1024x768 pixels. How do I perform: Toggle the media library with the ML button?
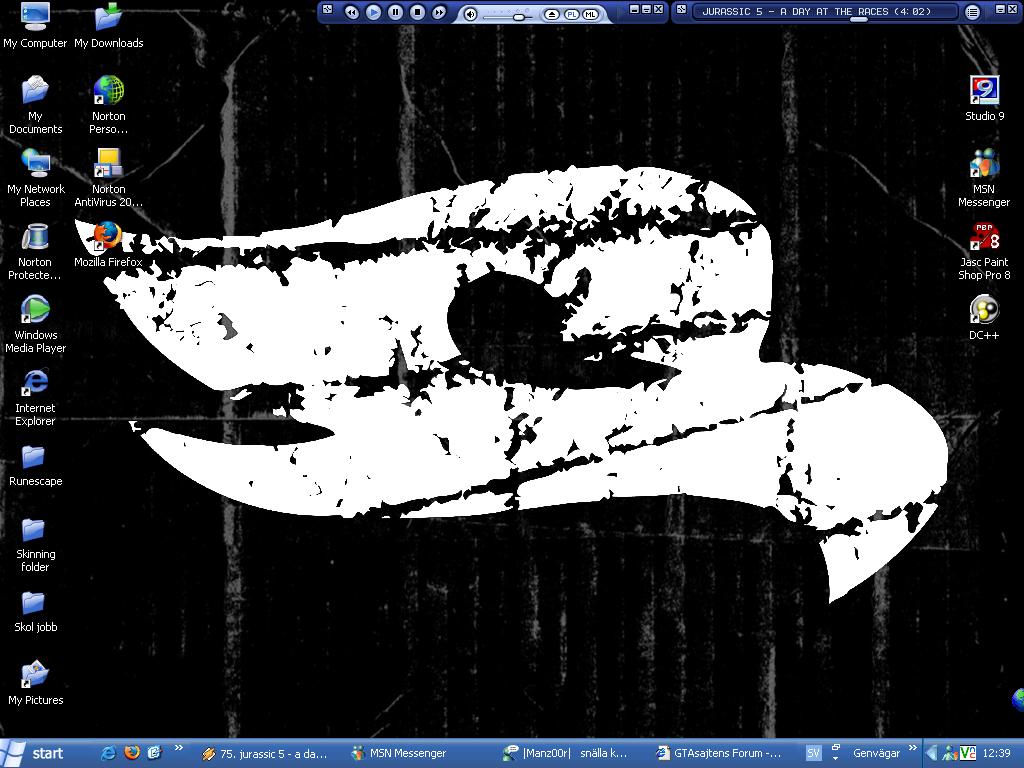coord(590,14)
